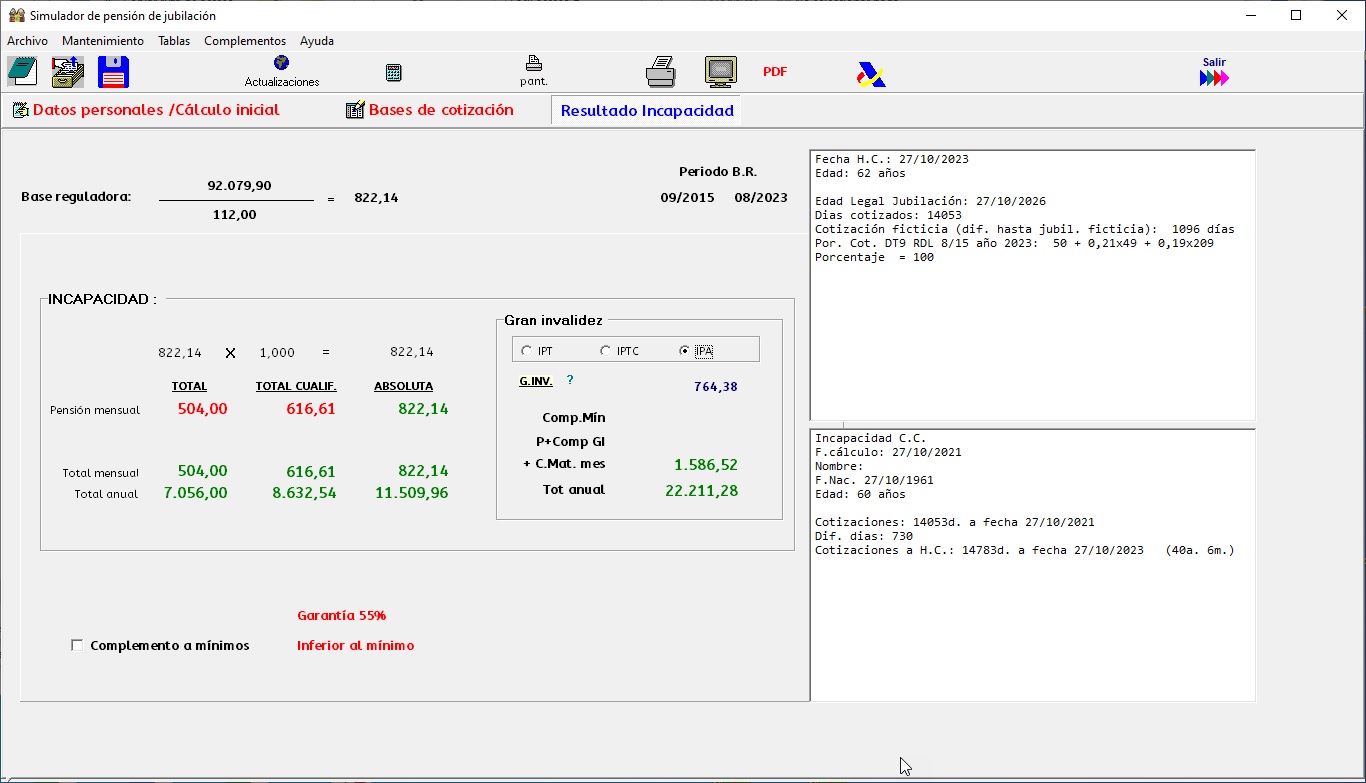Click the 764,38 gran invalidez value
Screen dimensions: 1366x783
pos(715,387)
